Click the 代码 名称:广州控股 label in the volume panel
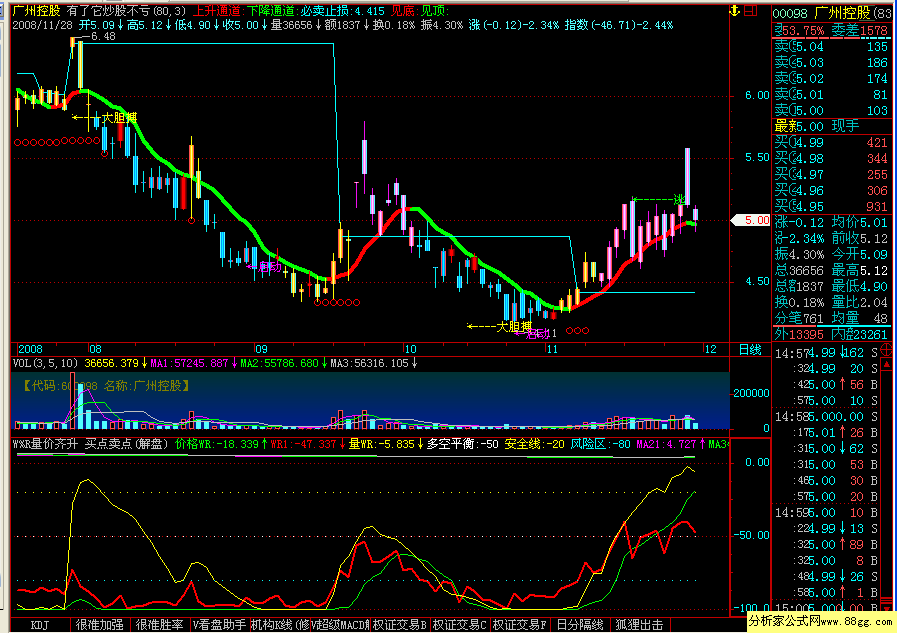The height and width of the screenshot is (633, 897). pos(105,386)
